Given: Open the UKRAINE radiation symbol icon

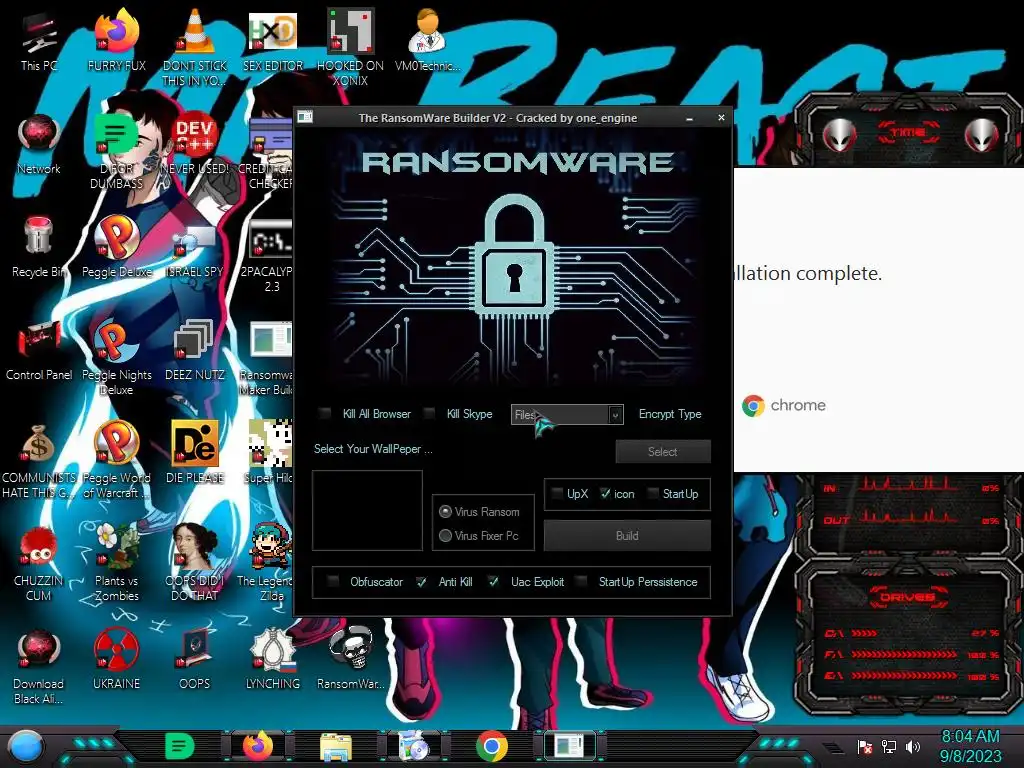Looking at the screenshot, I should pyautogui.click(x=116, y=649).
